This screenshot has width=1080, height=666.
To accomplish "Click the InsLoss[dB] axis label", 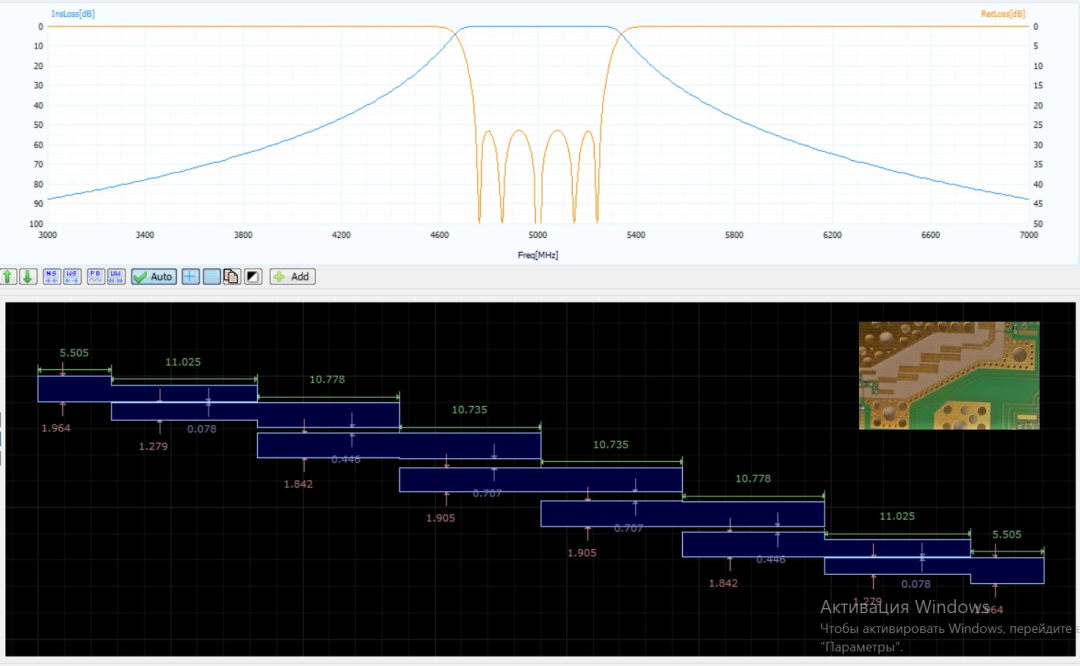I will 73,14.
